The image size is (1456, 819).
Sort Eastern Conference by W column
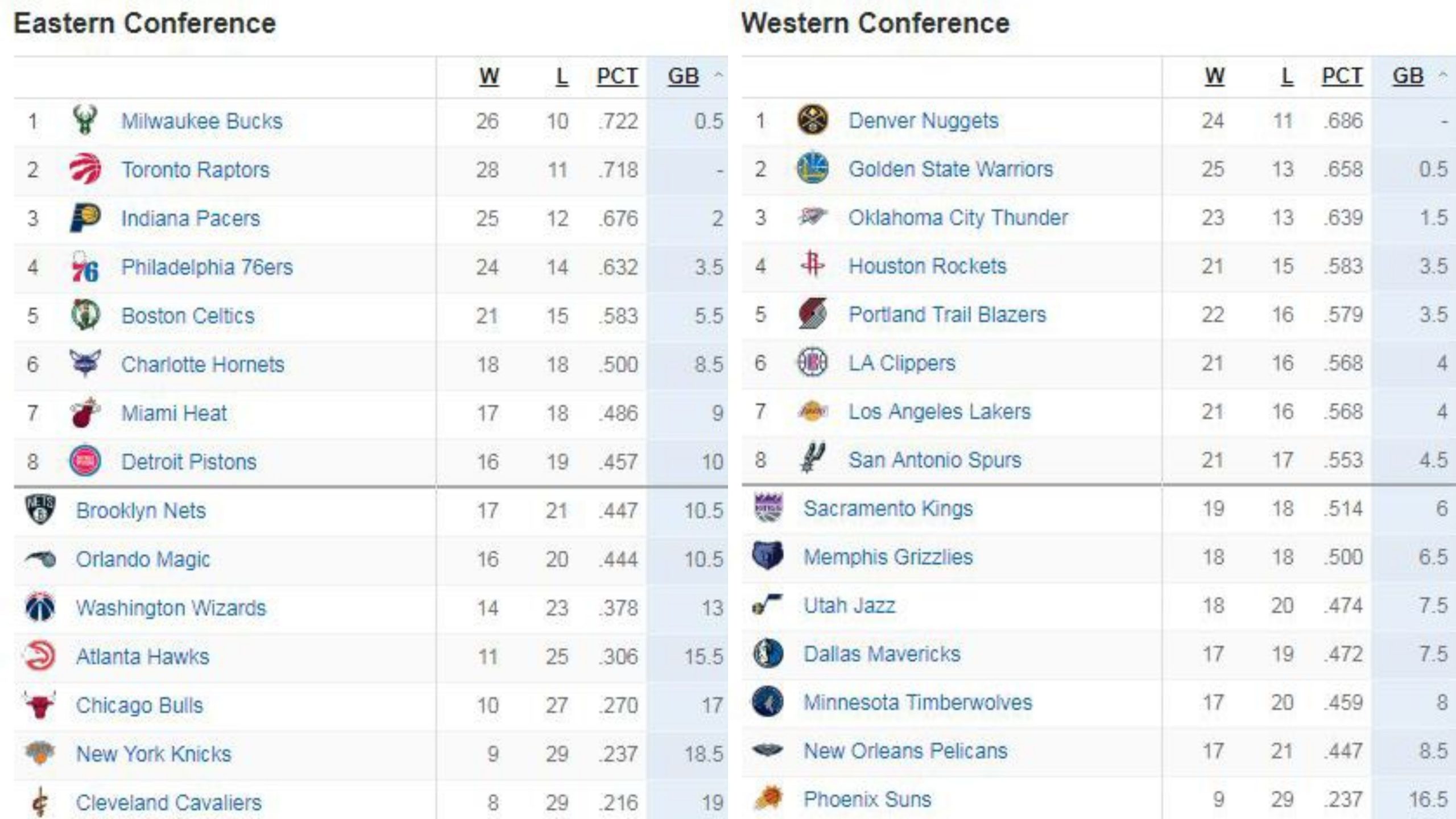tap(489, 76)
